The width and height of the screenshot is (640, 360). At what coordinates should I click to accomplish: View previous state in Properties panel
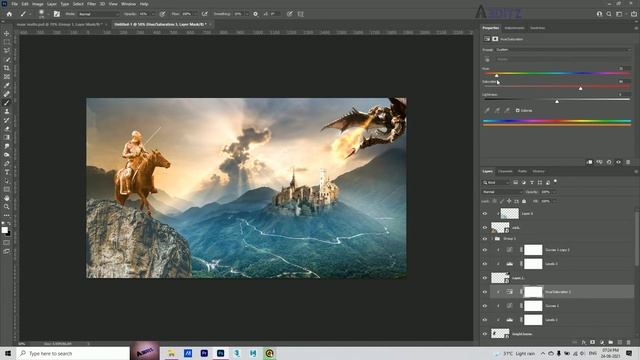(599, 162)
